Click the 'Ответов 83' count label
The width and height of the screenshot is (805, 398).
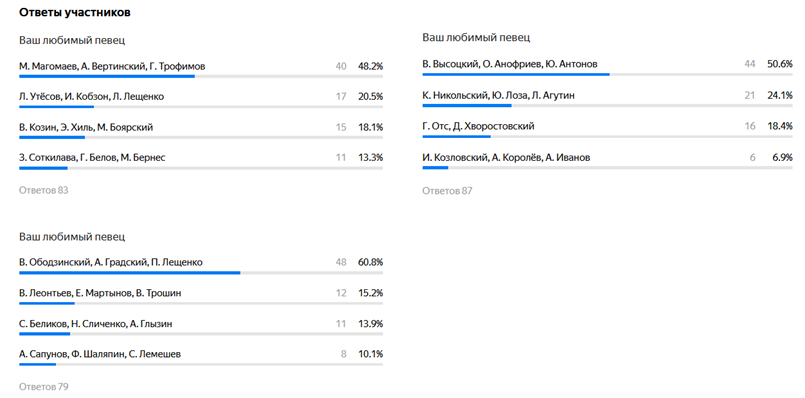(44, 191)
